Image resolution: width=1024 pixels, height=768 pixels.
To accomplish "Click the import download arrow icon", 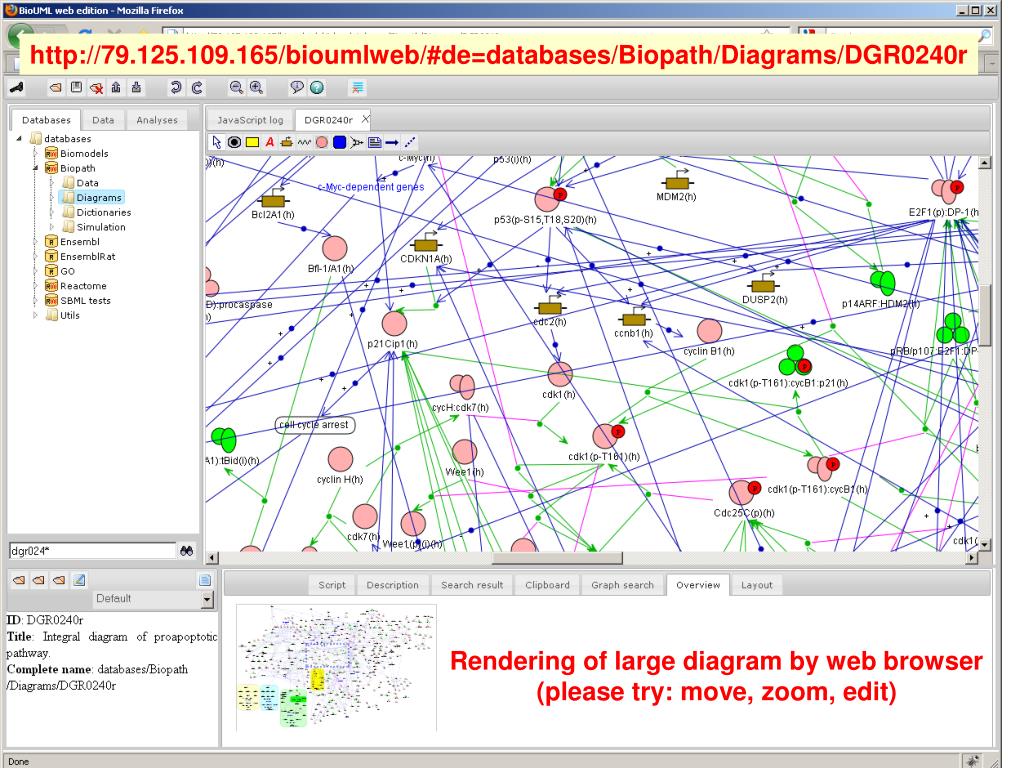I will (x=136, y=88).
